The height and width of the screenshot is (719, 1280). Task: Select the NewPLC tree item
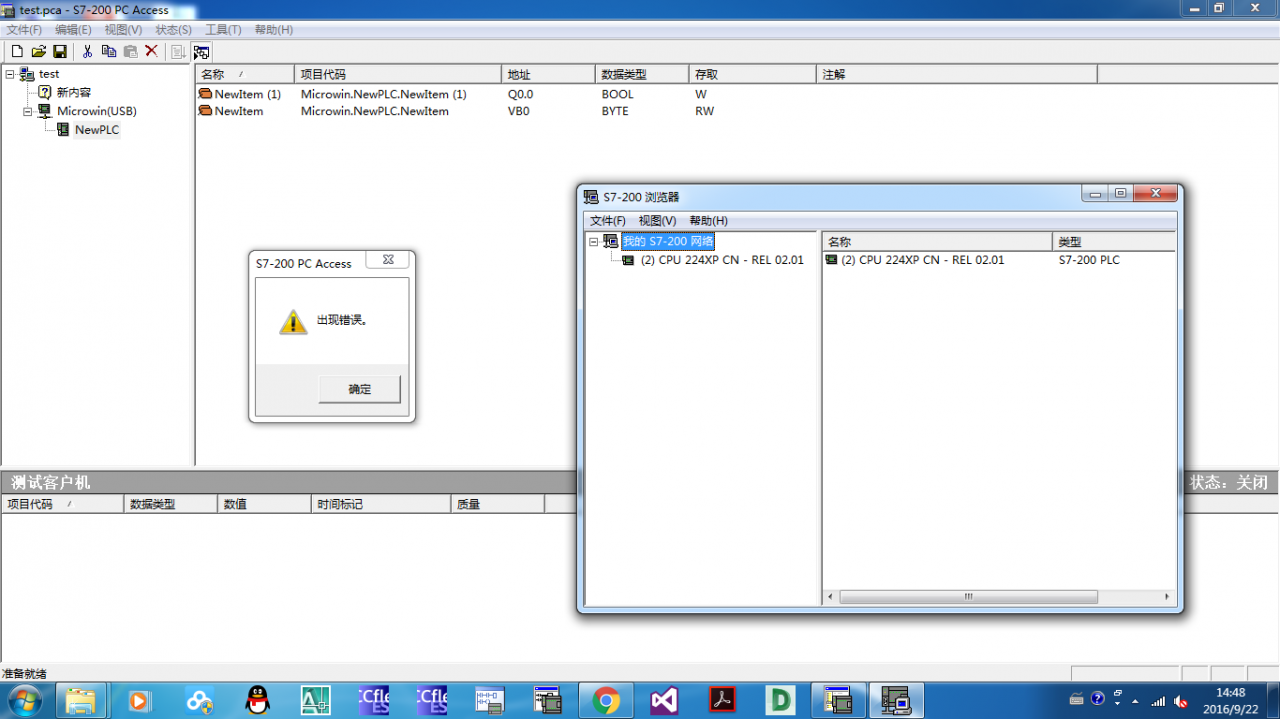(96, 130)
